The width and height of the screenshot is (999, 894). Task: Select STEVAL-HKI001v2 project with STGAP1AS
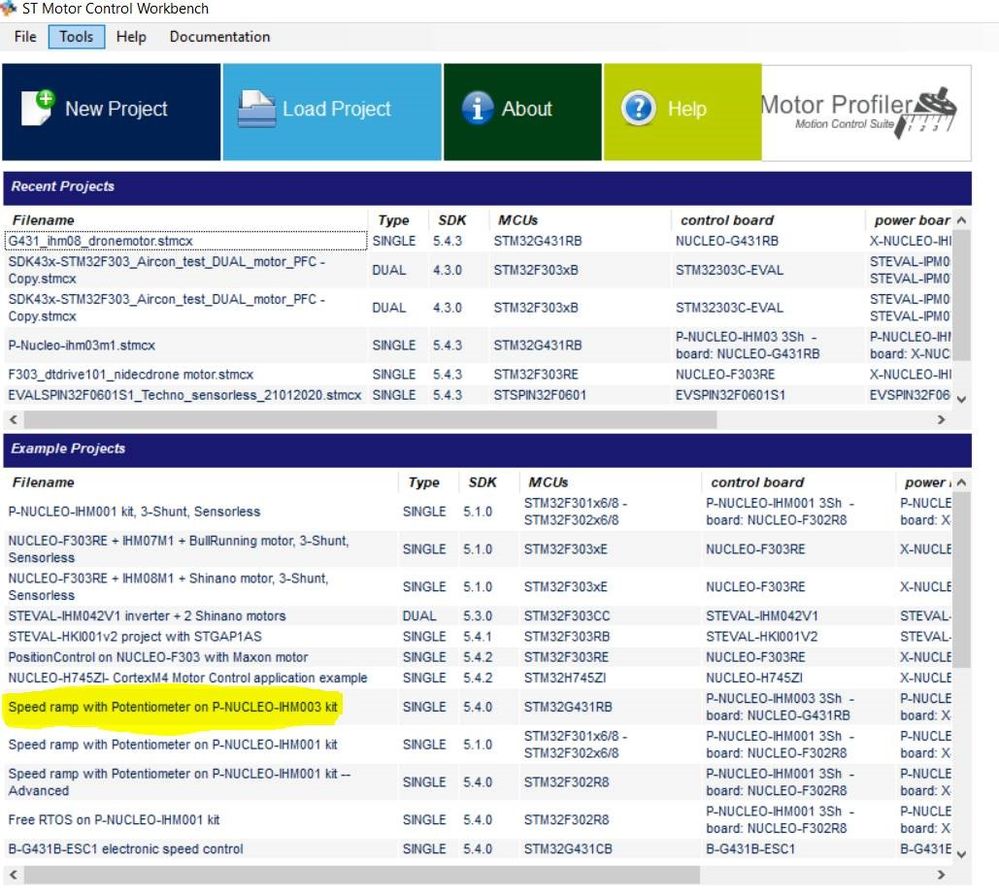point(135,637)
